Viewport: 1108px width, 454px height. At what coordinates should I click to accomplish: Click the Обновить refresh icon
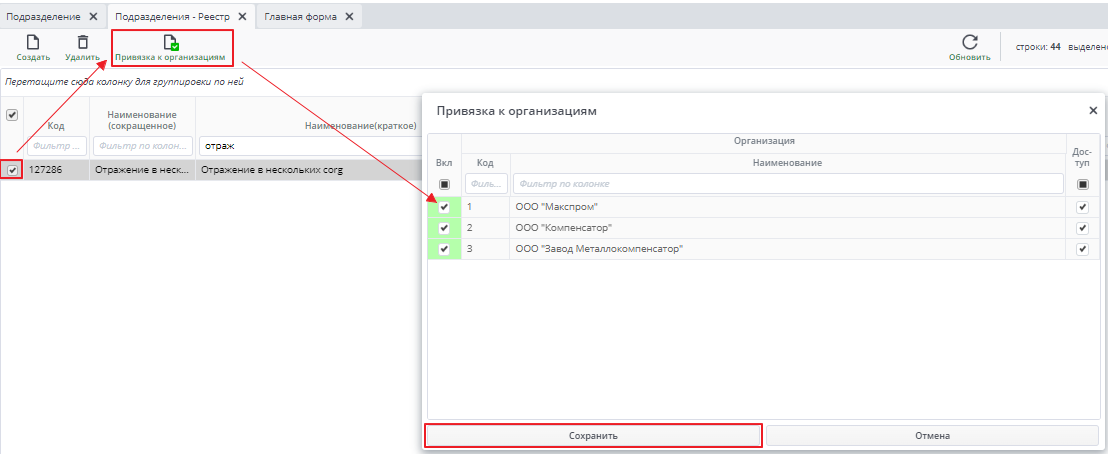coord(969,43)
